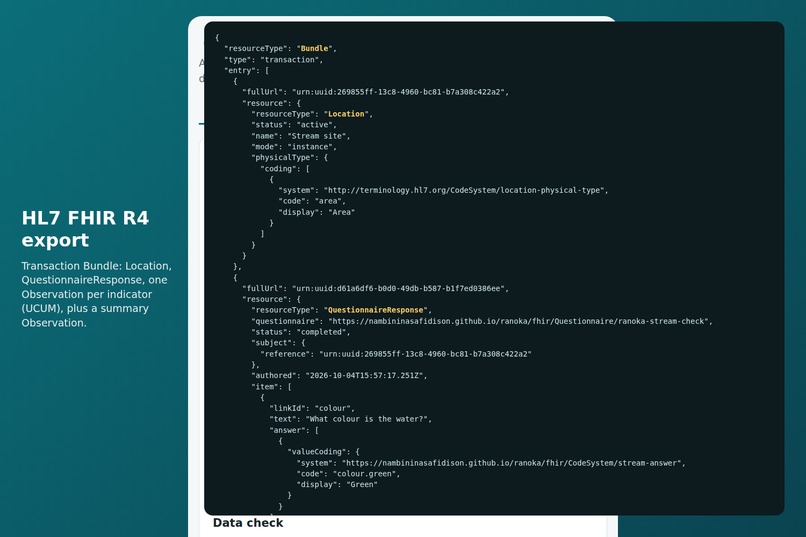Click the "HL7 FHIR R4 export" heading
Viewport: 806px width, 537px height.
click(x=85, y=229)
